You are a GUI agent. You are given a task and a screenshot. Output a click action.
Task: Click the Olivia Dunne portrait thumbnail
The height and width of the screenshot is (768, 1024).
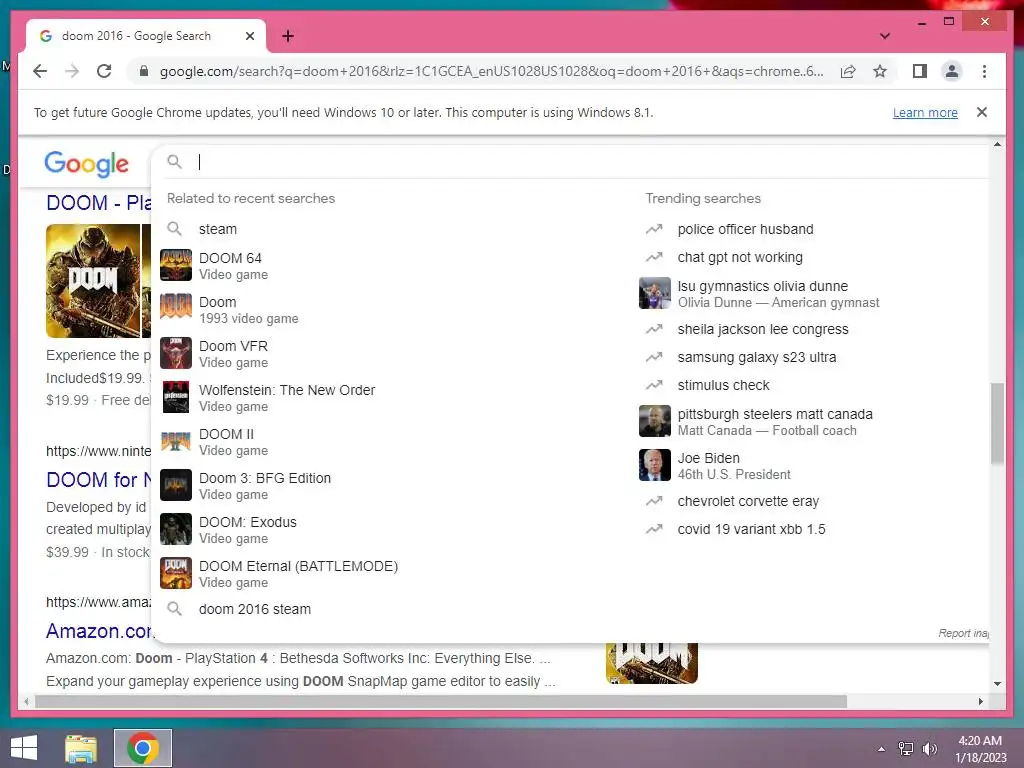(654, 293)
